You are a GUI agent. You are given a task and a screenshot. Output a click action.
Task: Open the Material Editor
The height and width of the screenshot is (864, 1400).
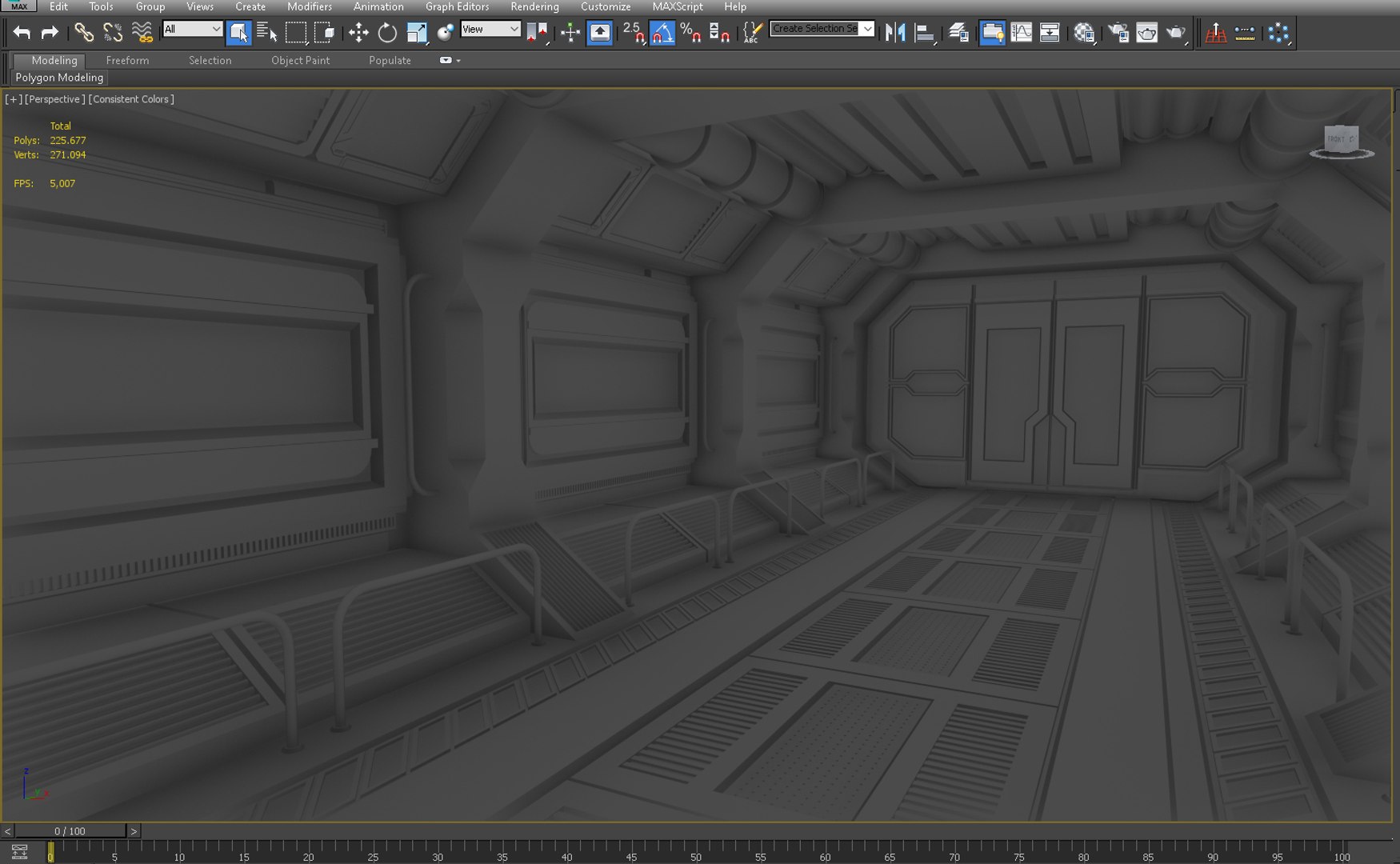point(1084,33)
